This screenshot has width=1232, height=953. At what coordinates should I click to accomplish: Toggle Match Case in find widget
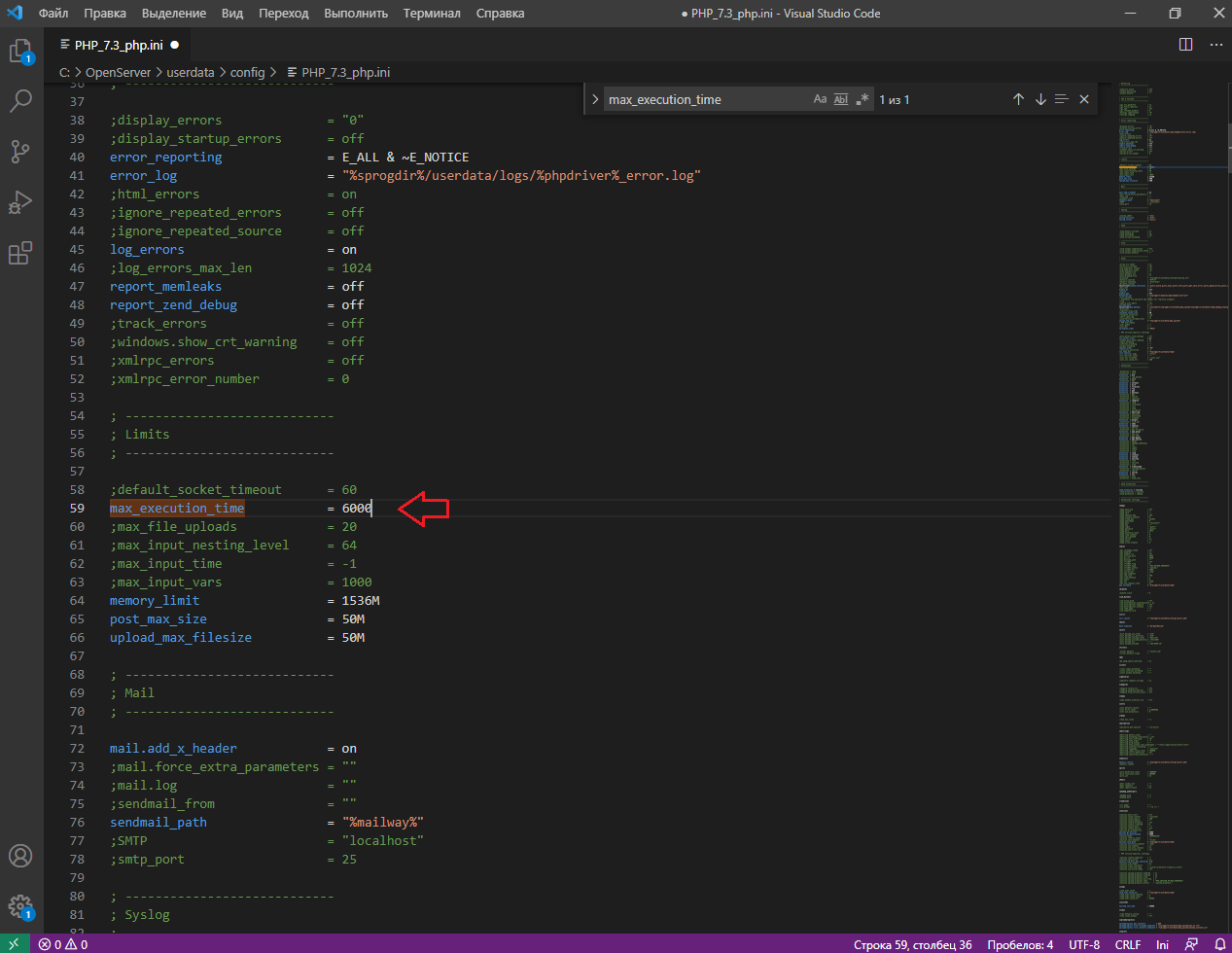click(x=820, y=99)
